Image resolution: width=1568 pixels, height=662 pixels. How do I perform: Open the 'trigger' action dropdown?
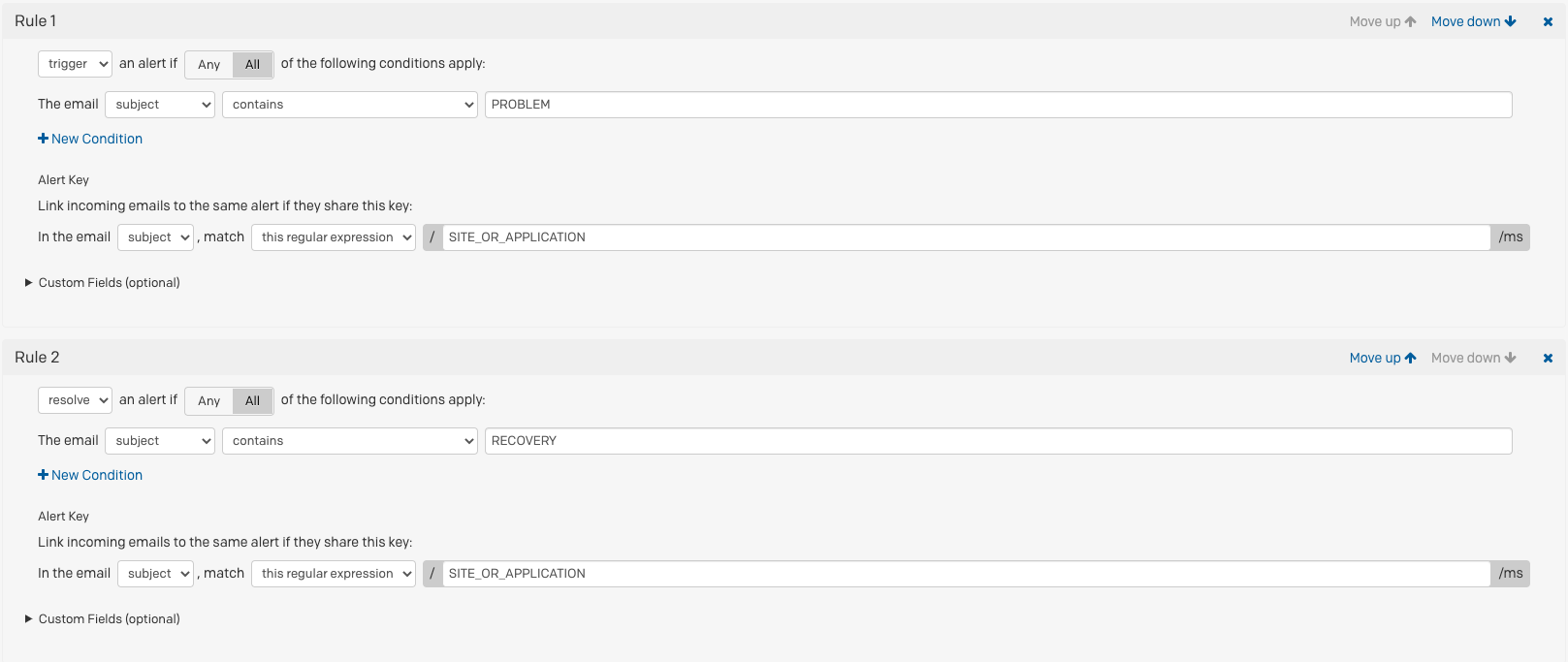point(75,64)
